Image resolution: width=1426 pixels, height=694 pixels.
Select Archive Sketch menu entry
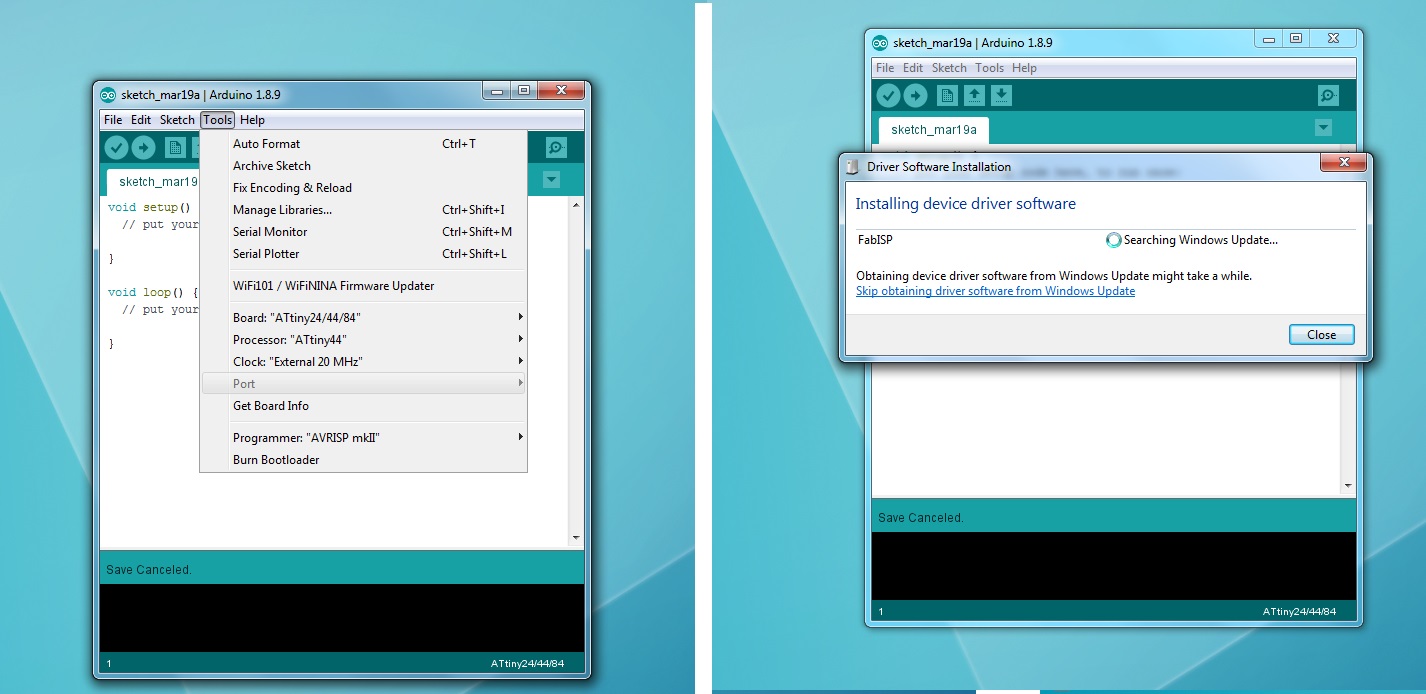coord(364,166)
